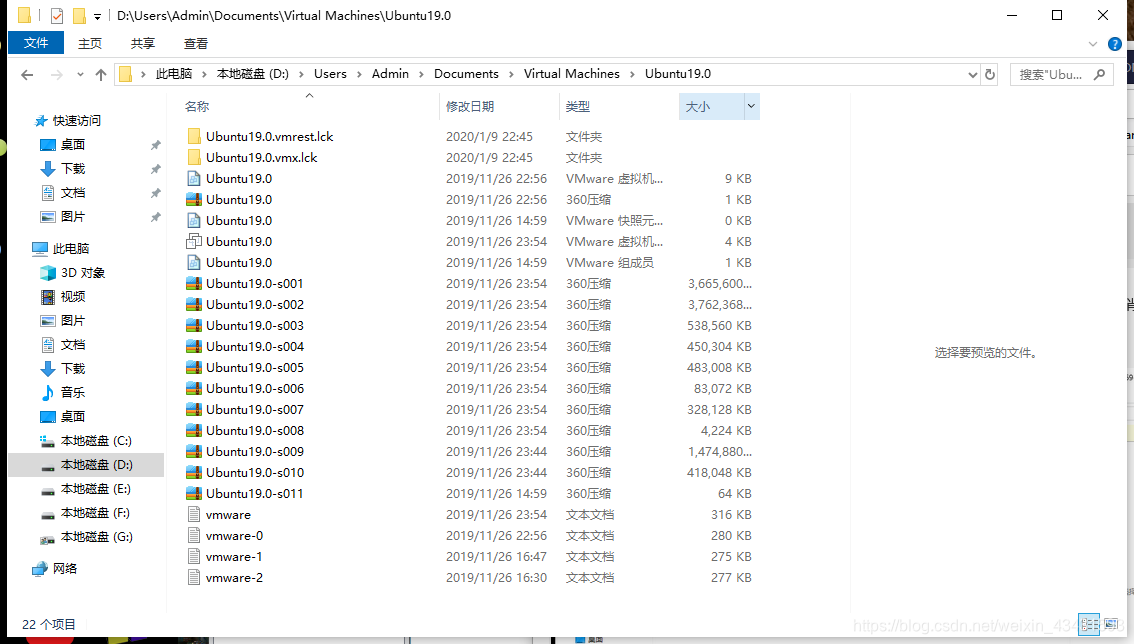This screenshot has width=1134, height=644.
Task: Click the Forward navigation arrow
Action: click(56, 75)
